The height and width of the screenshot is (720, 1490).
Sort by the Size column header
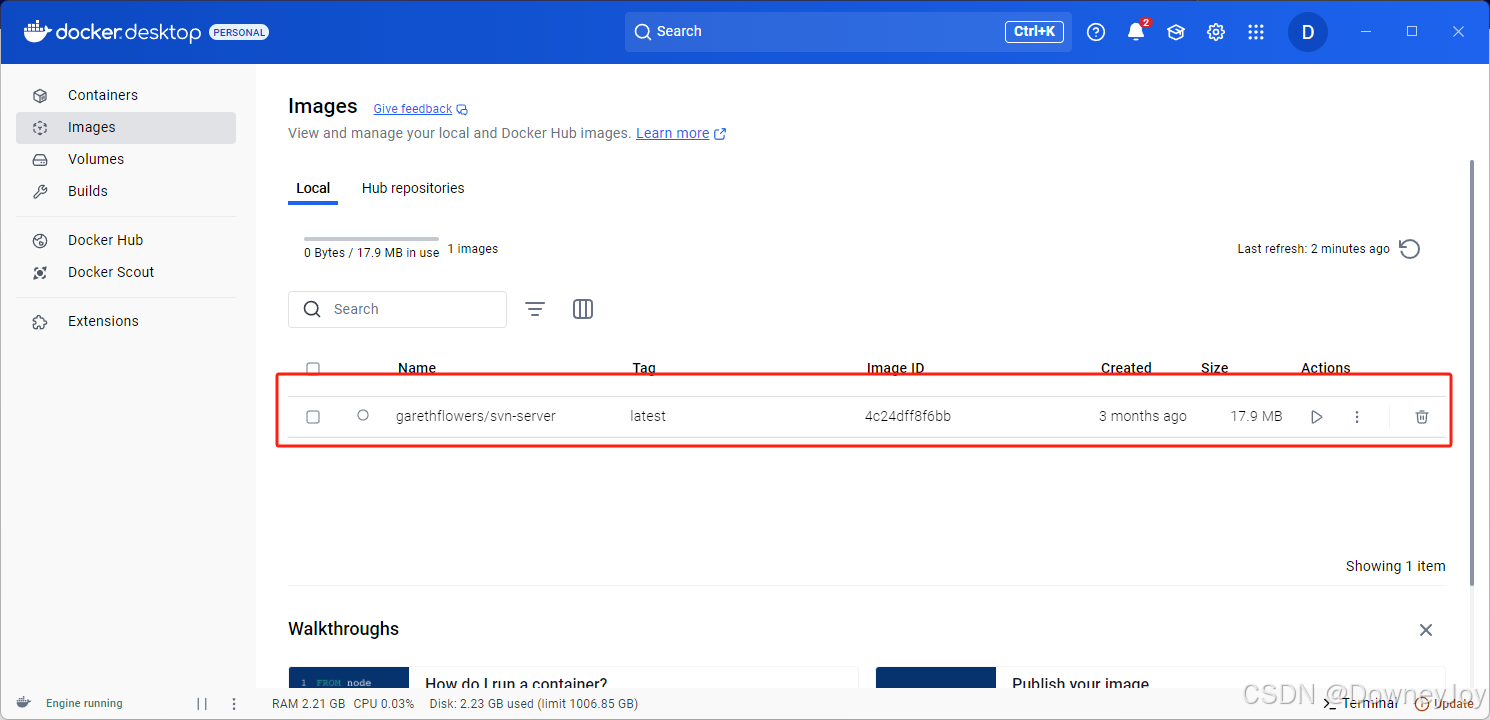1215,368
